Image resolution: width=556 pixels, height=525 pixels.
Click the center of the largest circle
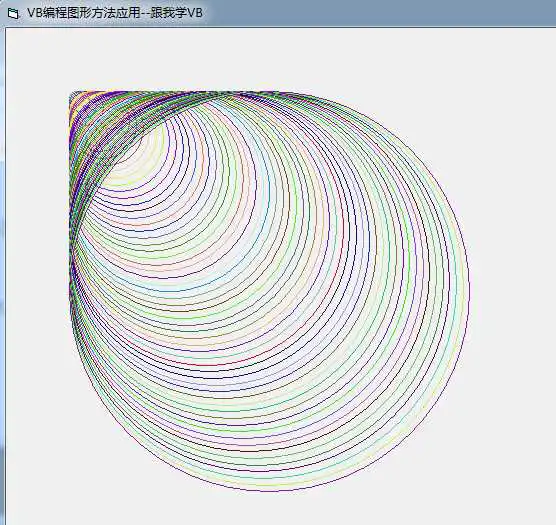[x=270, y=291]
